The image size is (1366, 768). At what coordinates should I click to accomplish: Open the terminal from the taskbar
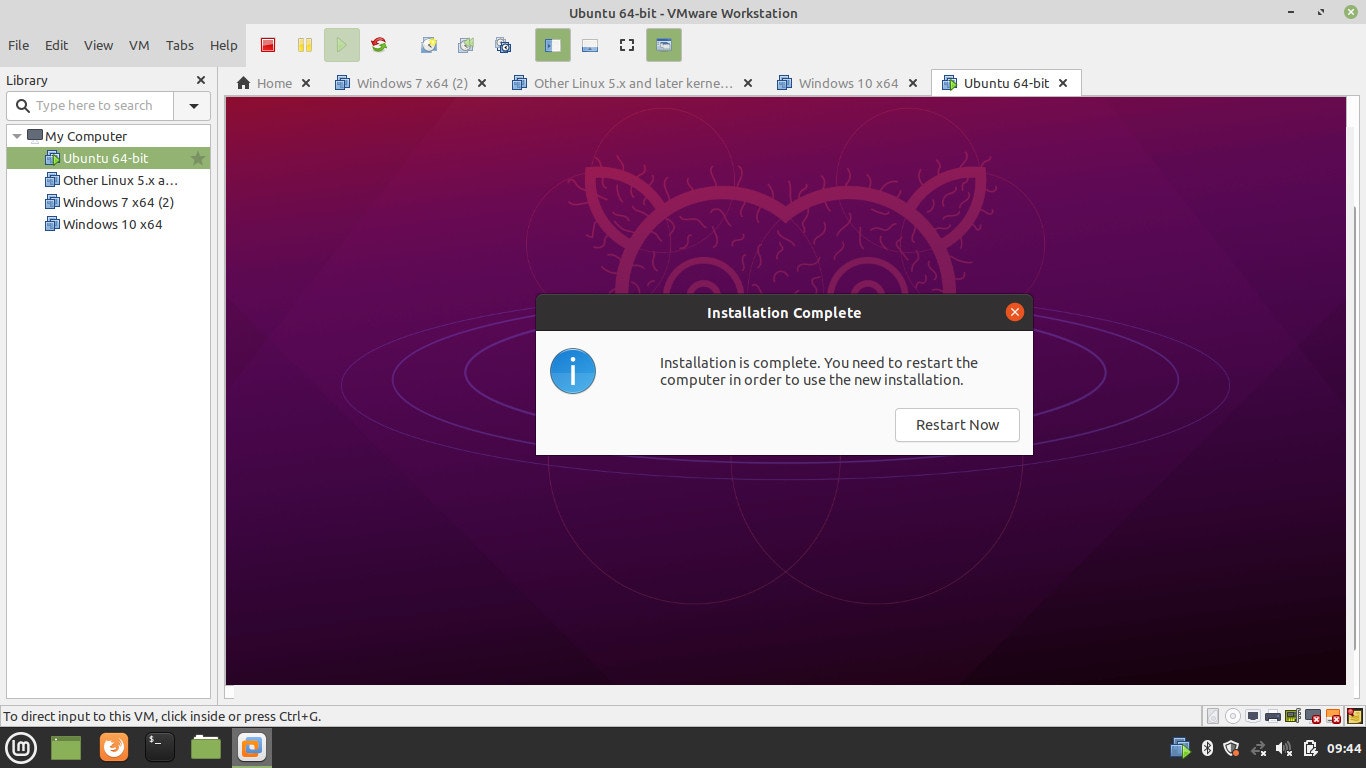click(159, 747)
